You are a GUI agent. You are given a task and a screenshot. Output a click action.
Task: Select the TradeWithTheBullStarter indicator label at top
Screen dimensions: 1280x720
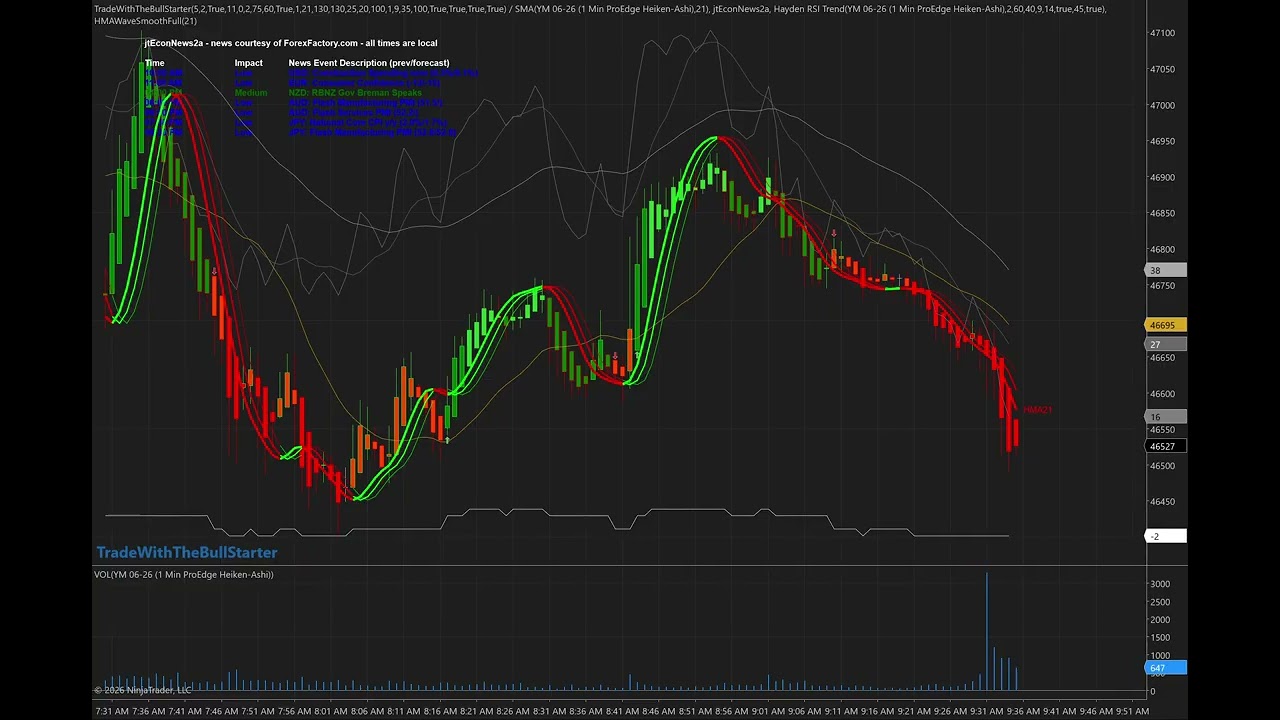coord(300,9)
